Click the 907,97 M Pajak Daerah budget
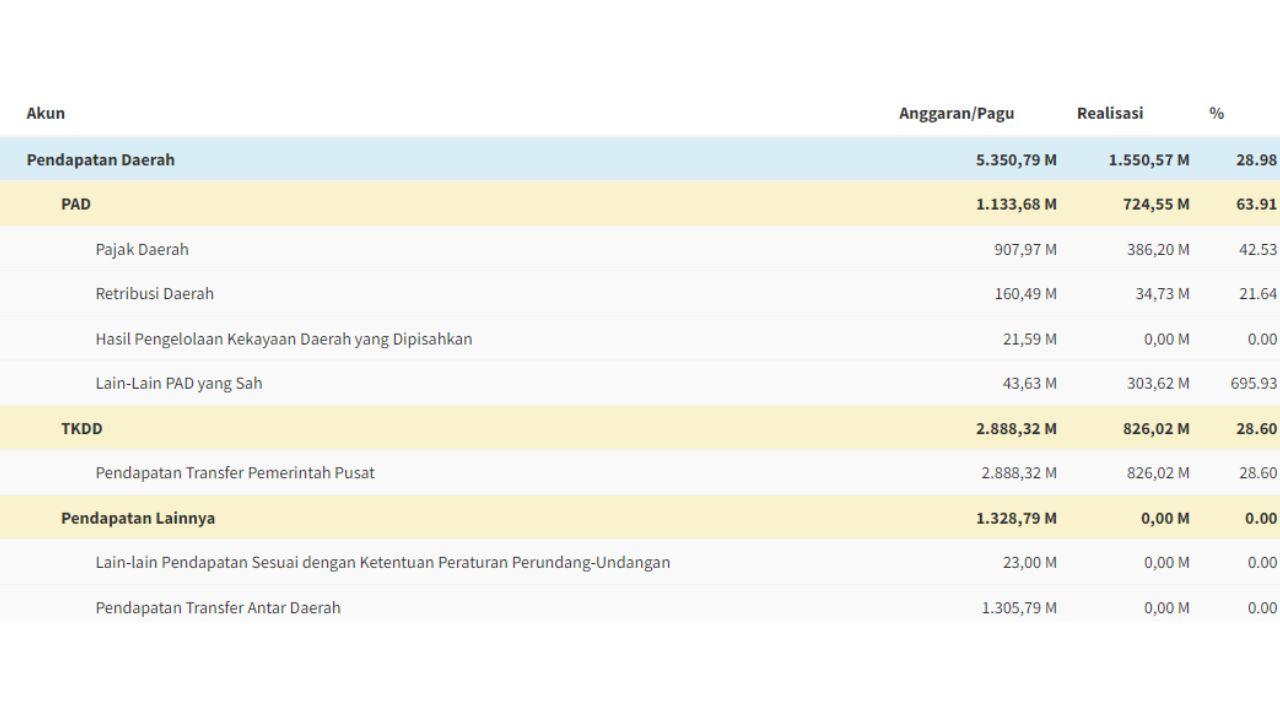 click(1025, 249)
